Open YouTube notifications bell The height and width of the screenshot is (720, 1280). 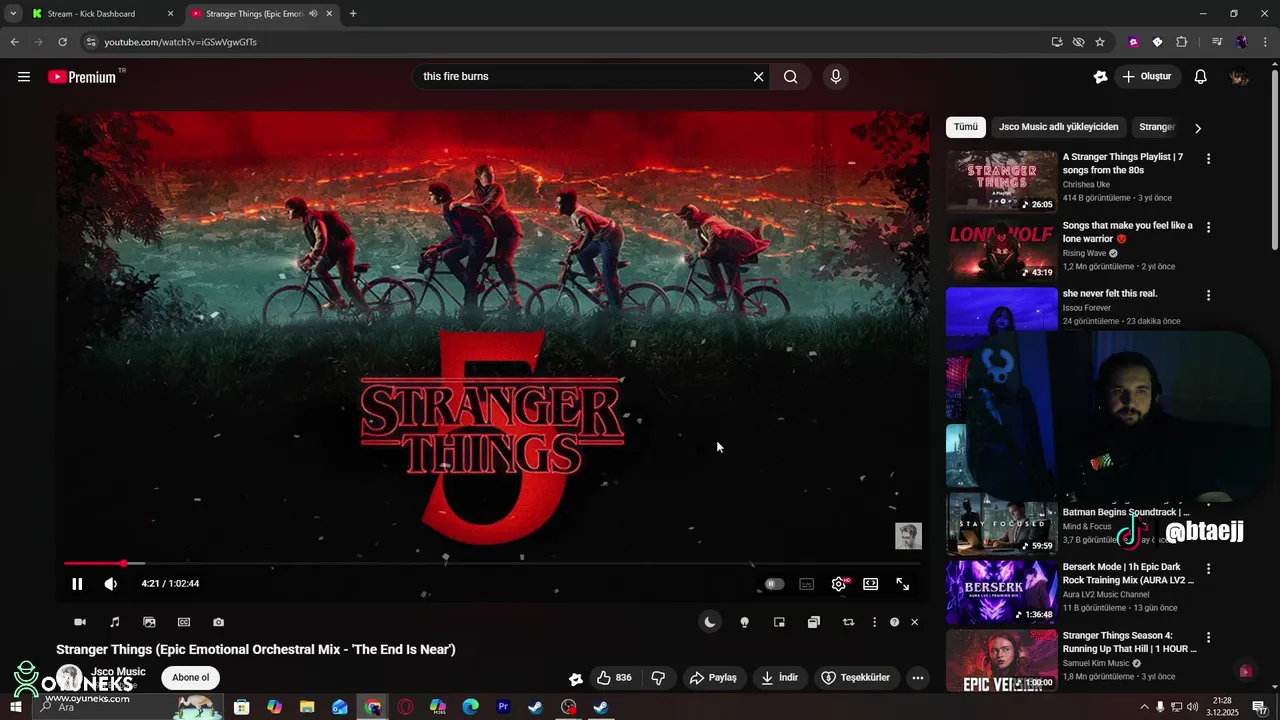coord(1201,77)
